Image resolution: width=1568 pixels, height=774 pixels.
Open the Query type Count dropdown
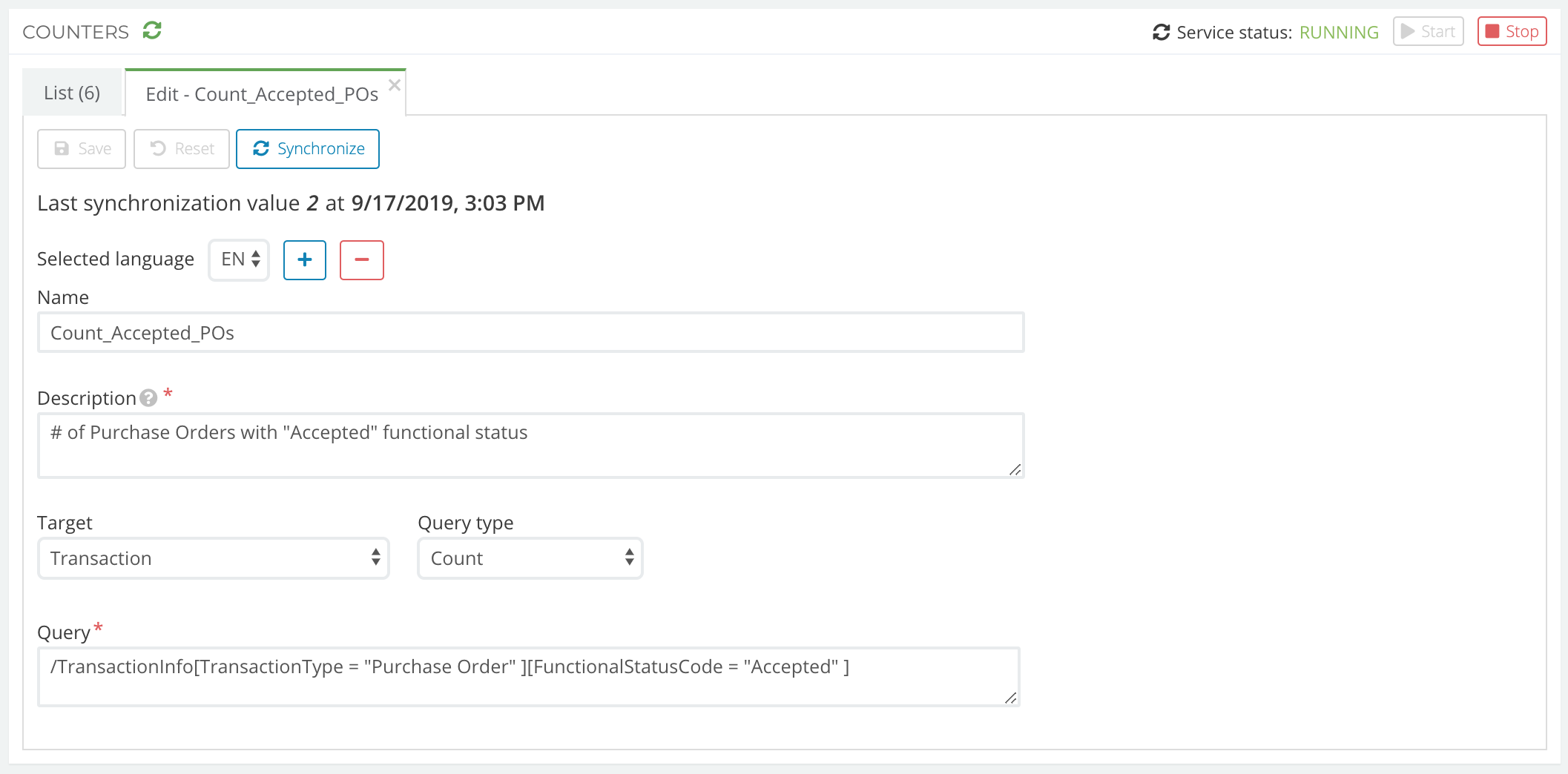(x=530, y=558)
